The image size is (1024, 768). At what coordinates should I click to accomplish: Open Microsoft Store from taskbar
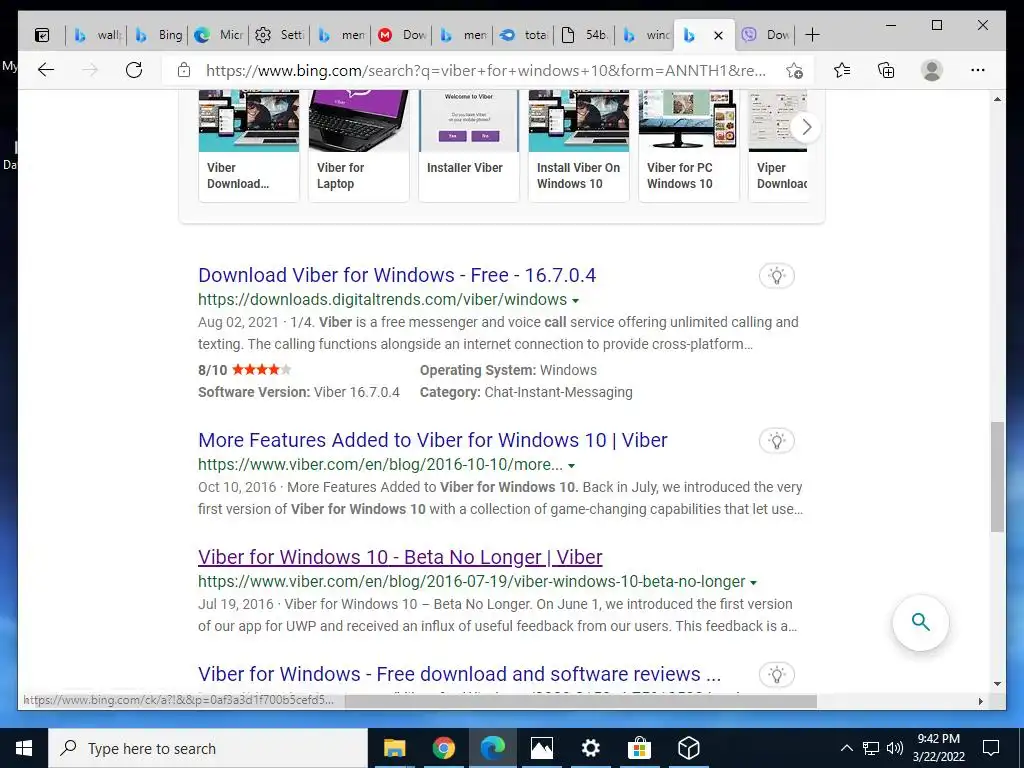(639, 748)
